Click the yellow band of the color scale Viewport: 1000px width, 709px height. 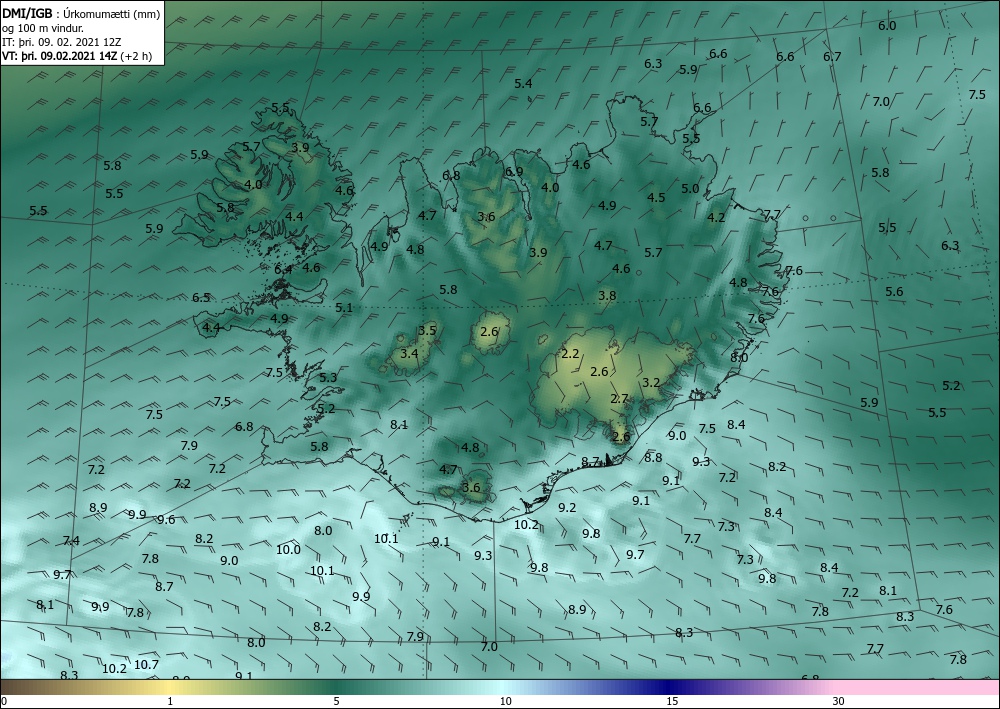[x=168, y=687]
